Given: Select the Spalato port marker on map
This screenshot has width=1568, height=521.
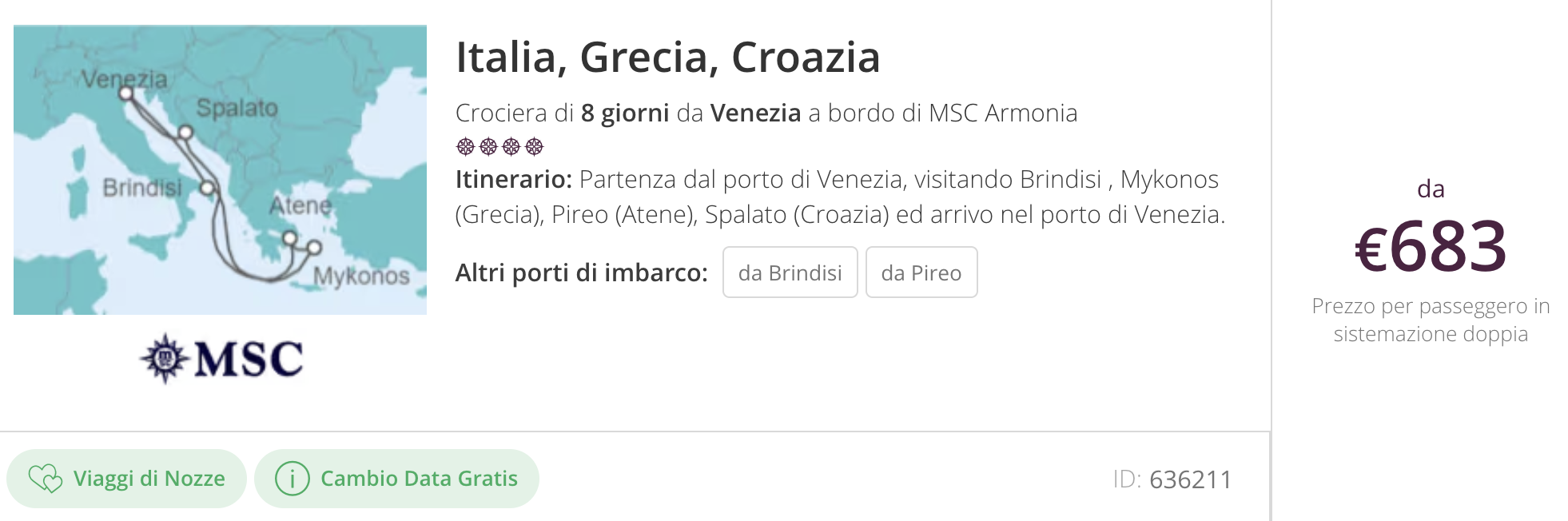Looking at the screenshot, I should 185,132.
